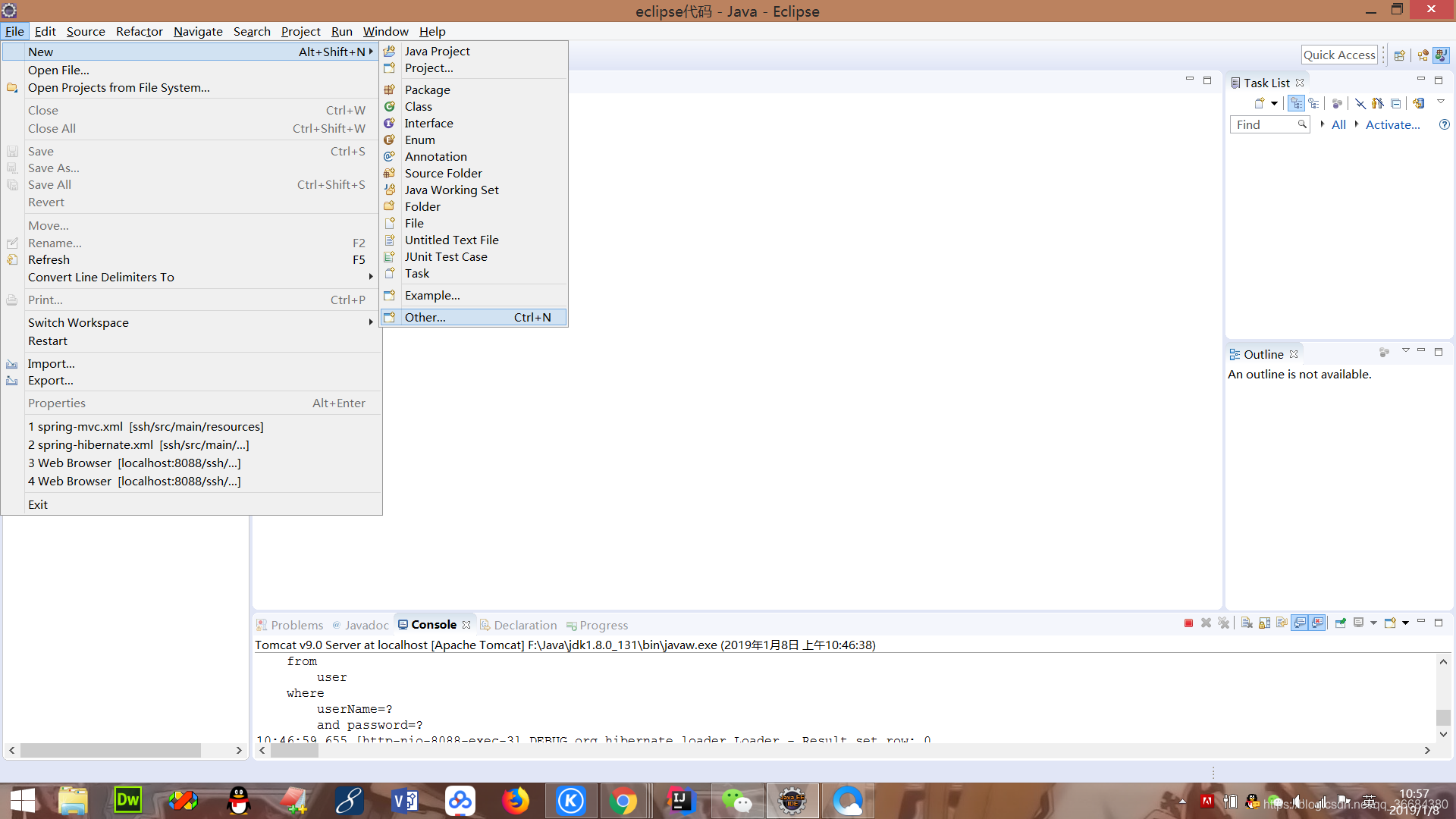Click Focus on Active Task icon in Outline

[x=1384, y=353]
